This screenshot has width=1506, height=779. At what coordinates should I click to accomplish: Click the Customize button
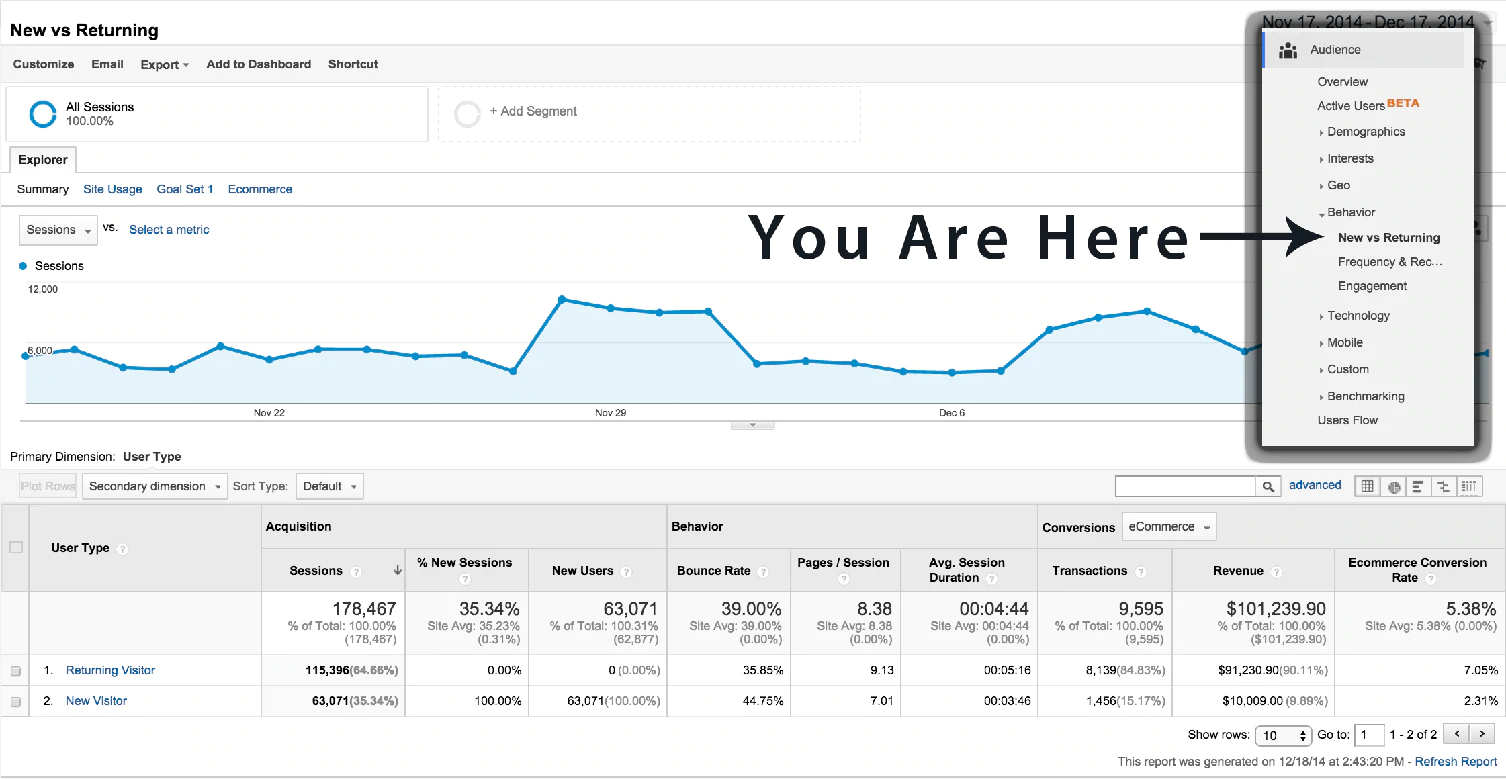(x=44, y=64)
